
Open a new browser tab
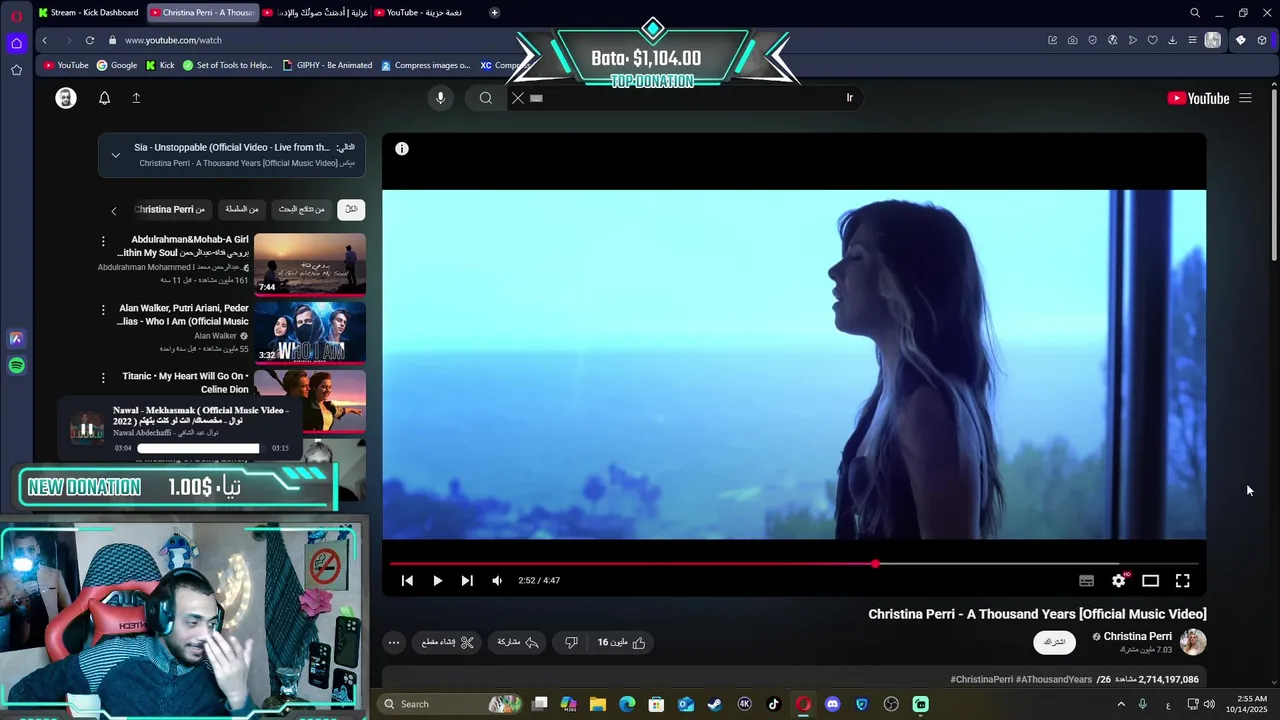pos(494,12)
